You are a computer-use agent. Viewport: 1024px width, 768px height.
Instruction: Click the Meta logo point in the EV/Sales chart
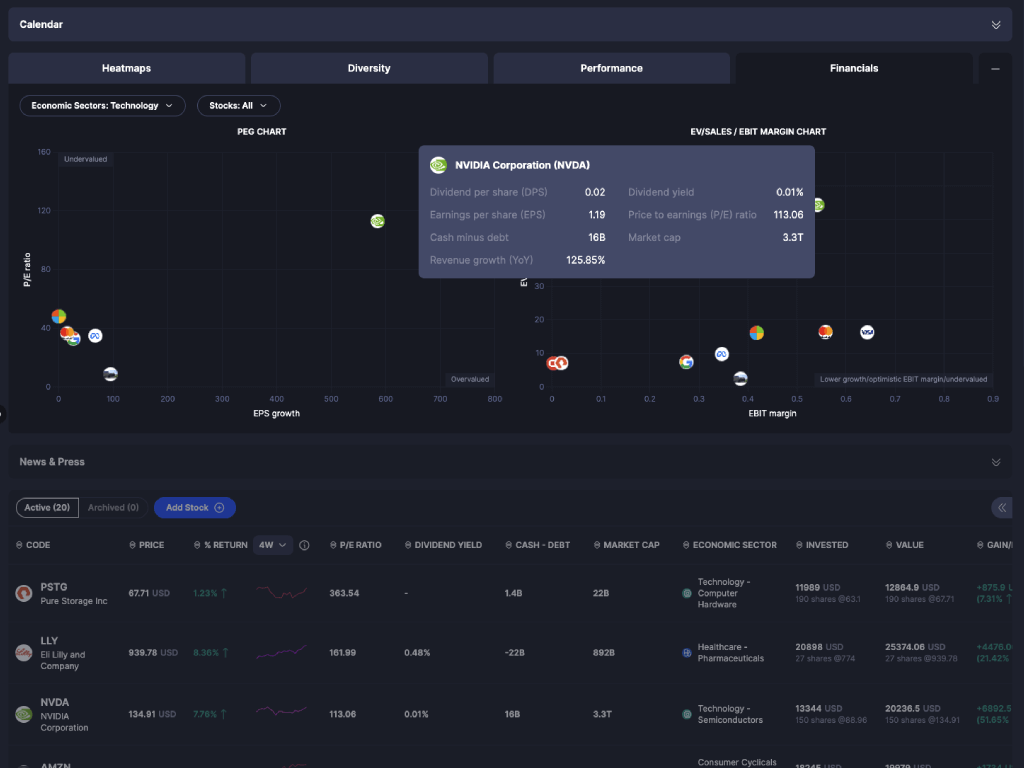point(721,354)
